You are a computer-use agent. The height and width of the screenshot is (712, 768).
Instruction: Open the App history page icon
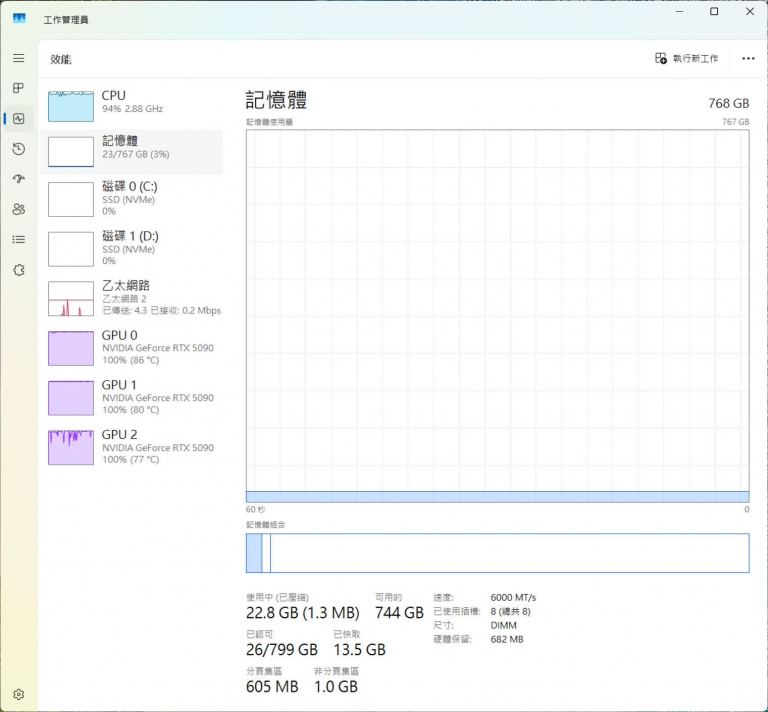pos(18,149)
